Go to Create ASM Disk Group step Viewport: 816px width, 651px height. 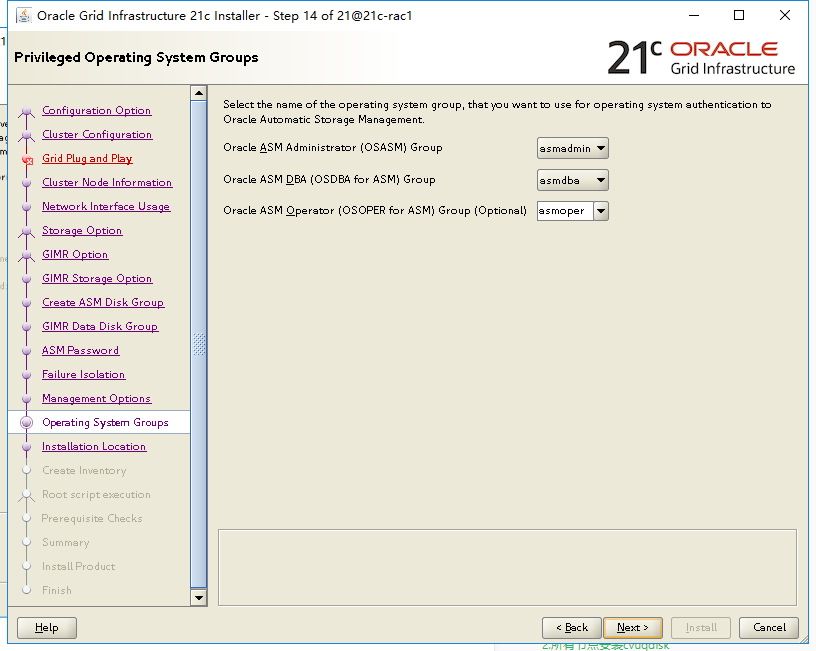(x=104, y=302)
